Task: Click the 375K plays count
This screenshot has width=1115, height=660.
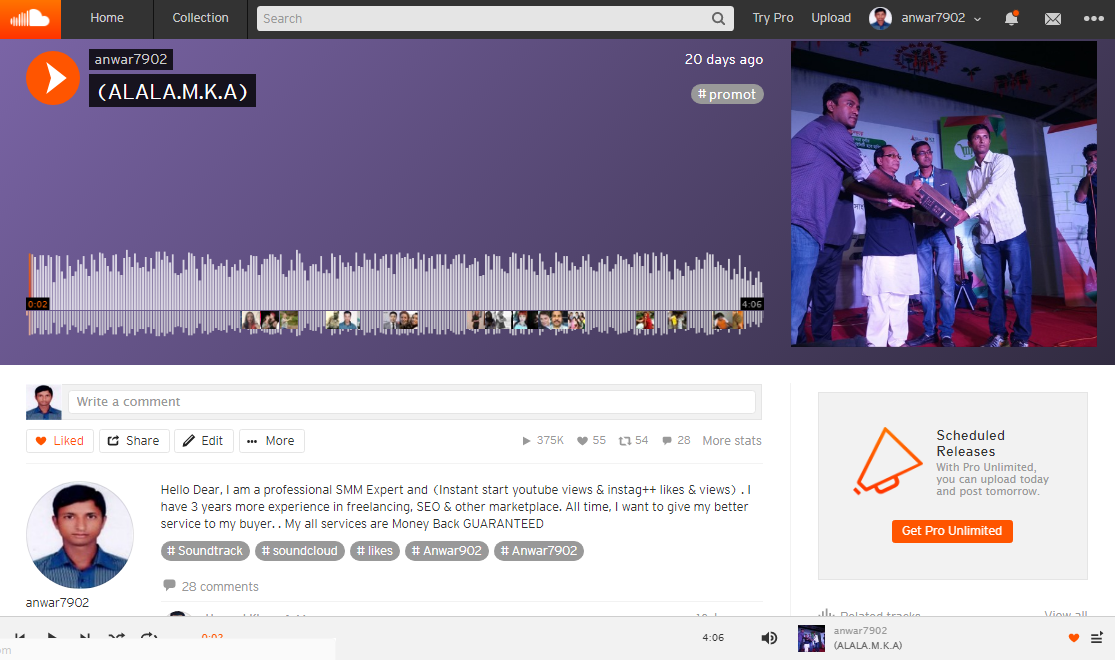Action: [x=543, y=441]
